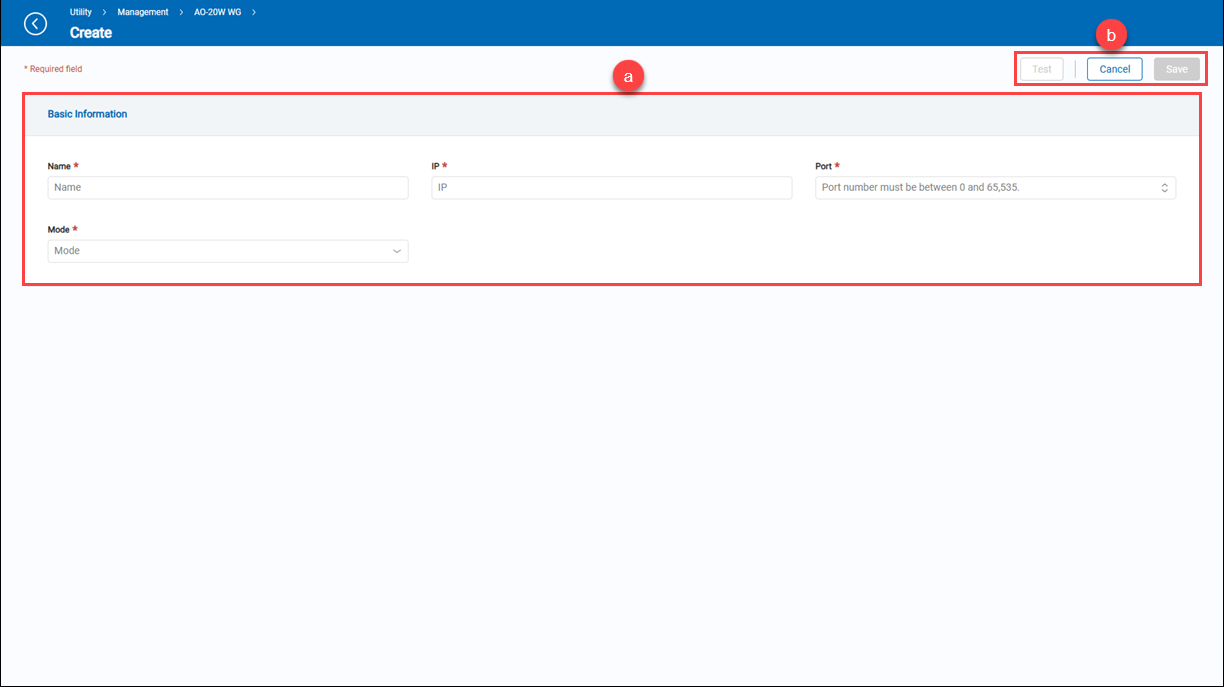
Task: Click the Port field label
Action: (823, 166)
